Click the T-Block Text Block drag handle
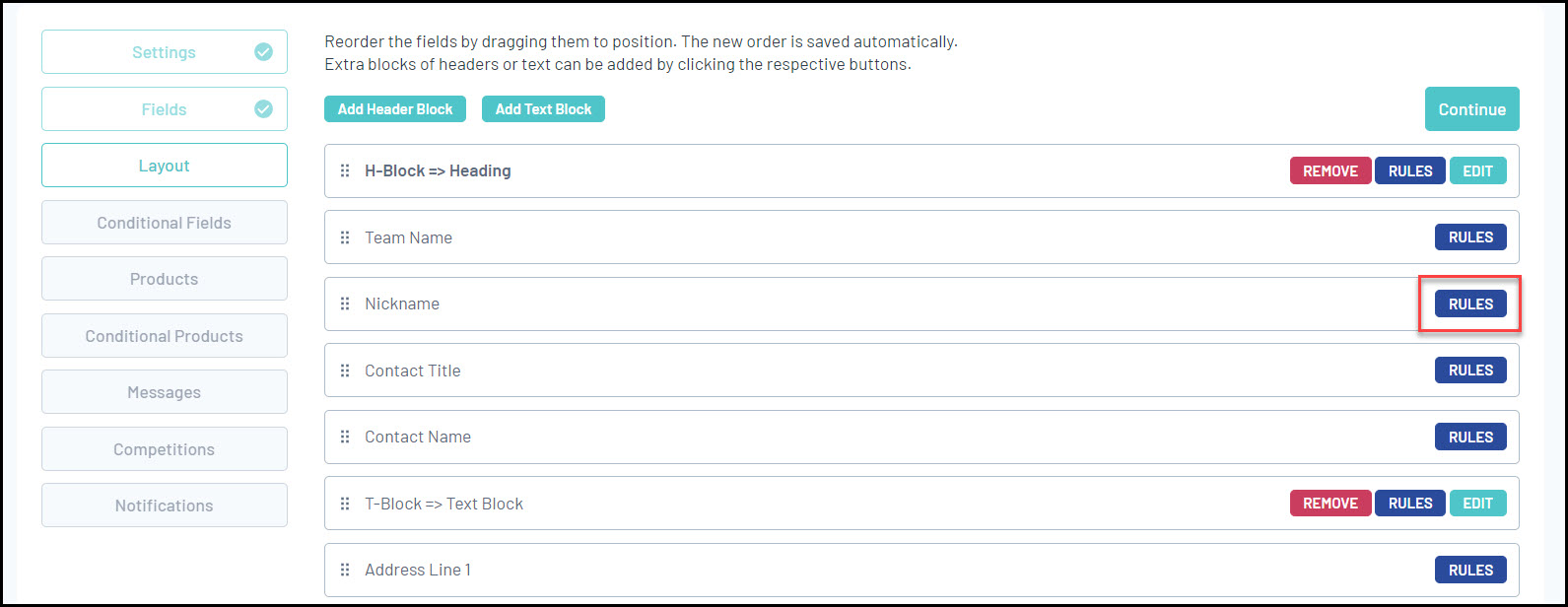This screenshot has height=607, width=1568. [x=345, y=504]
